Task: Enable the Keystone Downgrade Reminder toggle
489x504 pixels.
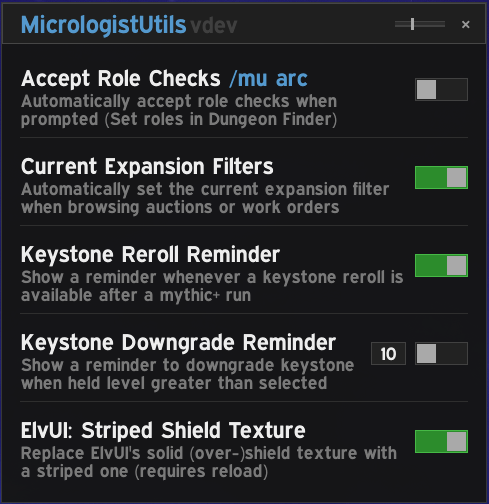Action: click(x=441, y=353)
